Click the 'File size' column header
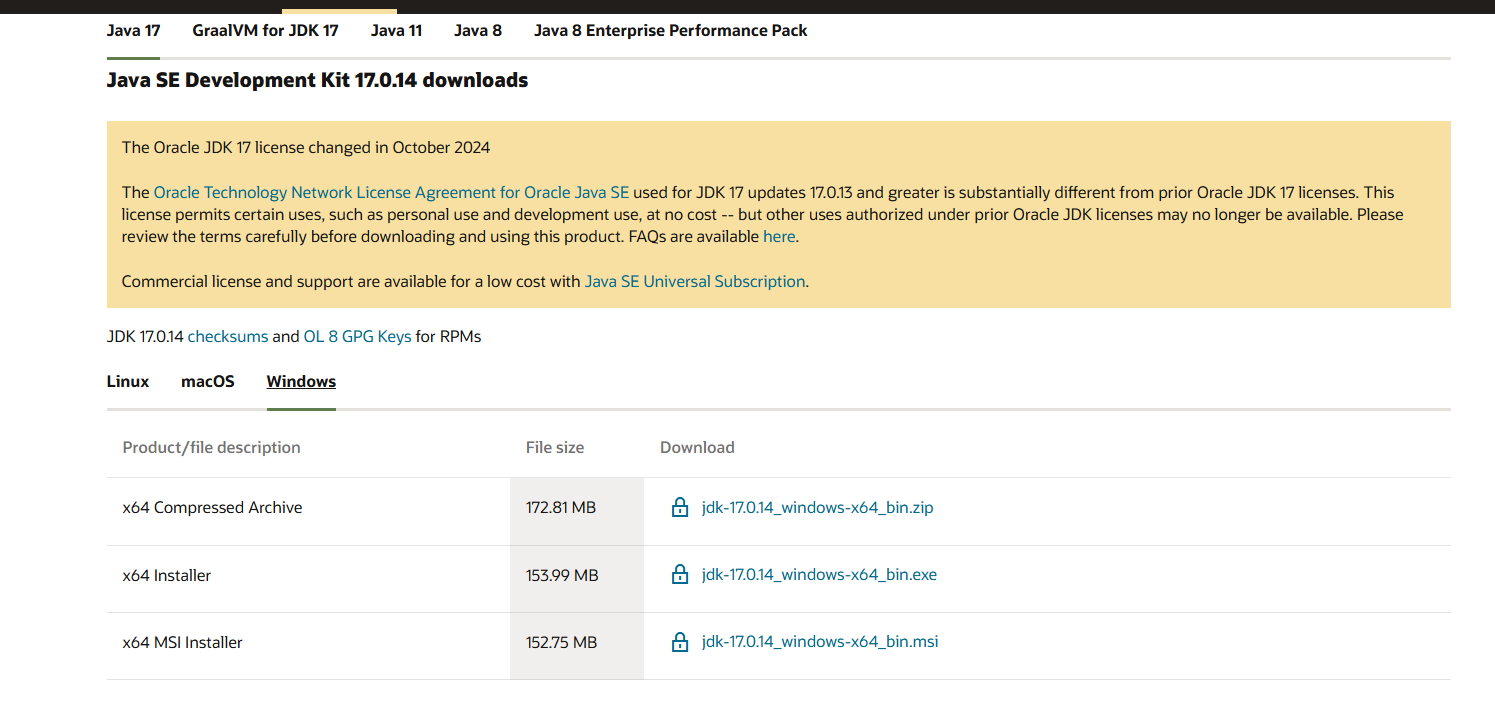Image resolution: width=1495 pixels, height=710 pixels. (x=555, y=447)
